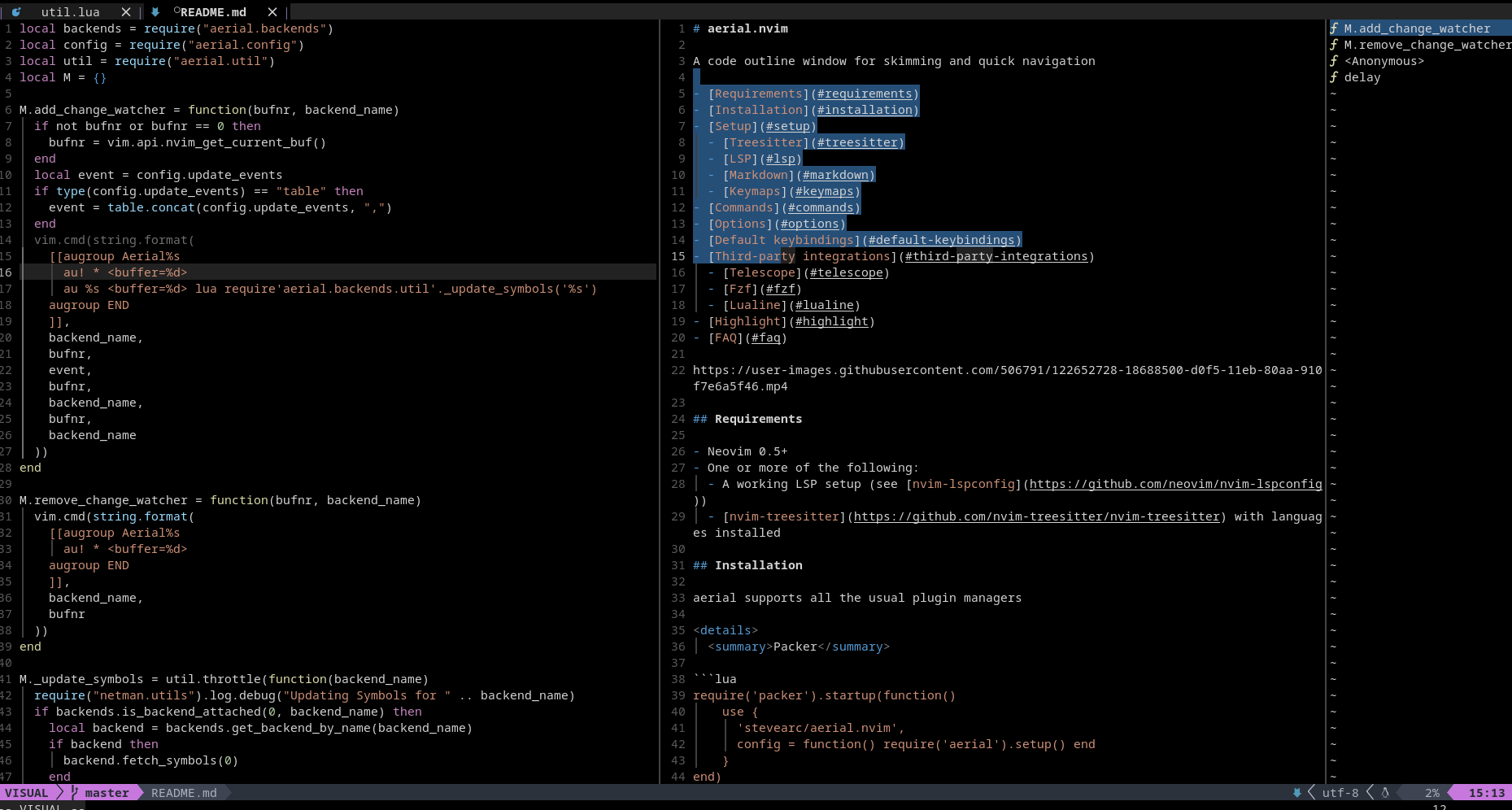Close the util.lua tab
Image resolution: width=1512 pixels, height=810 pixels.
pos(127,12)
